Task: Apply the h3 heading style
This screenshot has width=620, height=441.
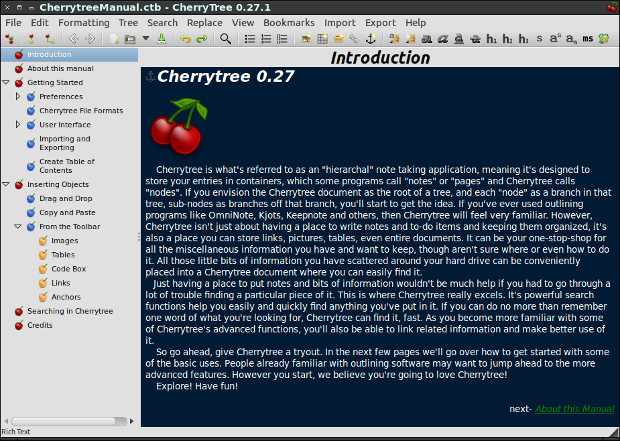Action: tap(524, 39)
